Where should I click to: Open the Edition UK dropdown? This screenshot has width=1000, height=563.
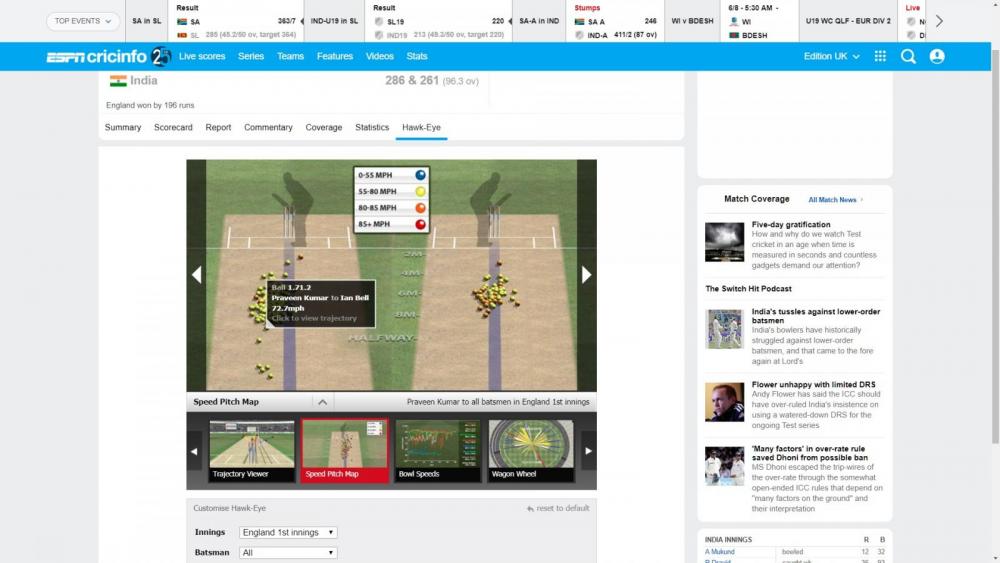tap(831, 57)
